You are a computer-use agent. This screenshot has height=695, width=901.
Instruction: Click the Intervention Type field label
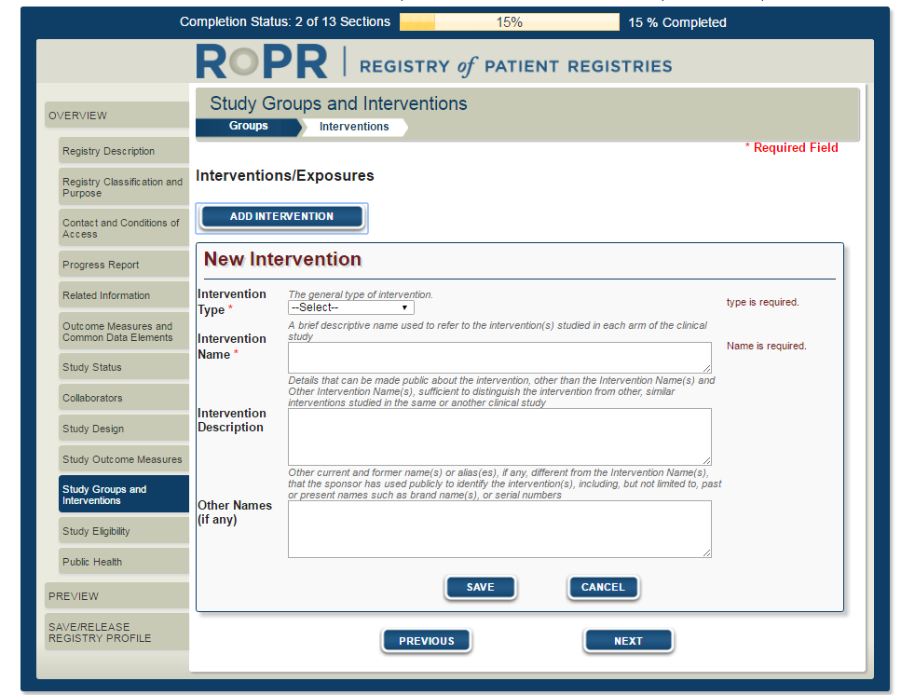pyautogui.click(x=232, y=302)
